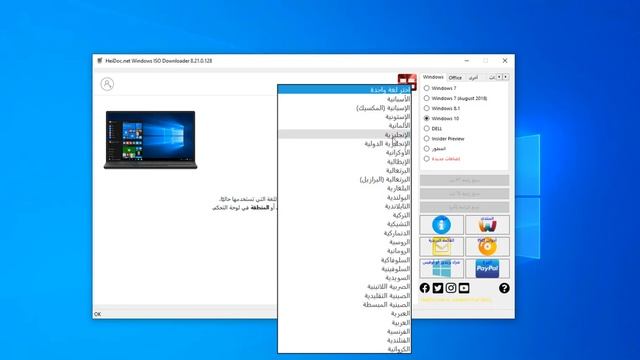The width and height of the screenshot is (640, 360).
Task: Click the user profile icon
Action: [x=107, y=84]
